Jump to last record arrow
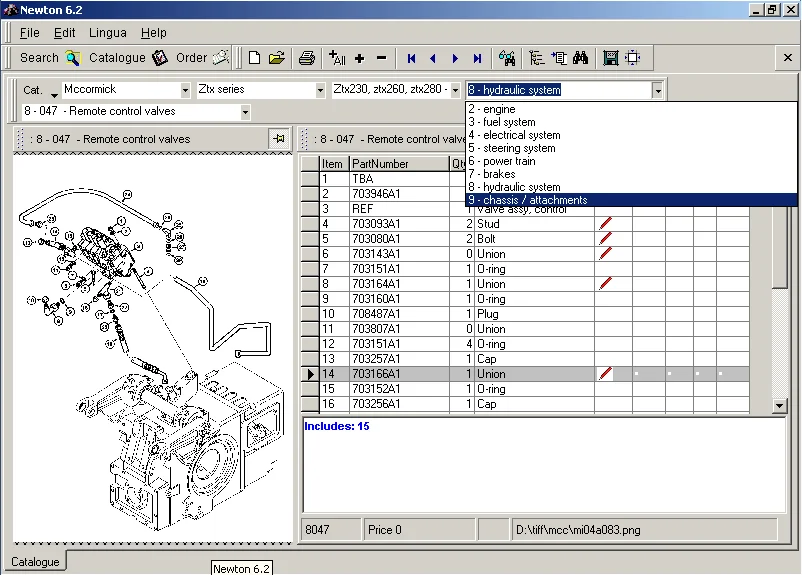 coord(477,58)
